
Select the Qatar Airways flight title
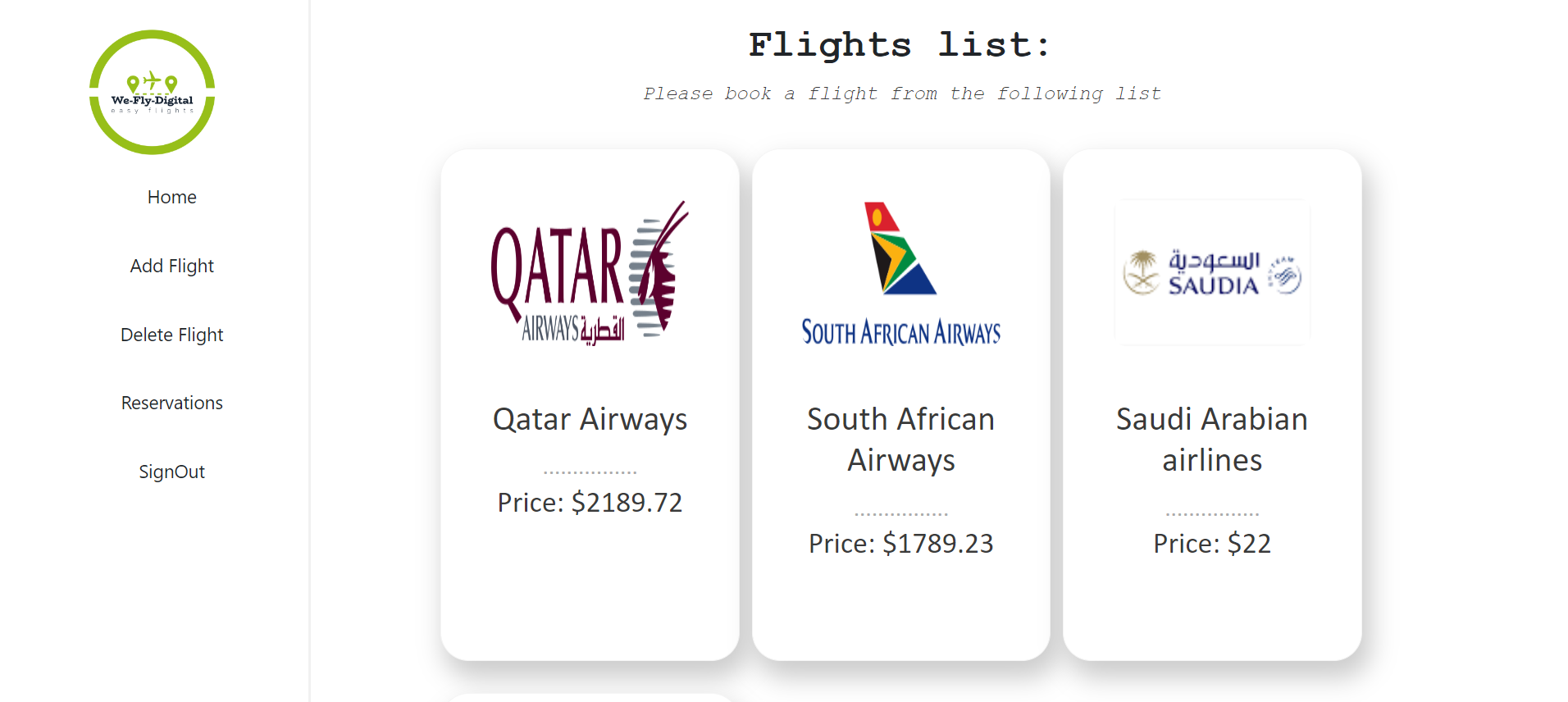click(x=590, y=419)
